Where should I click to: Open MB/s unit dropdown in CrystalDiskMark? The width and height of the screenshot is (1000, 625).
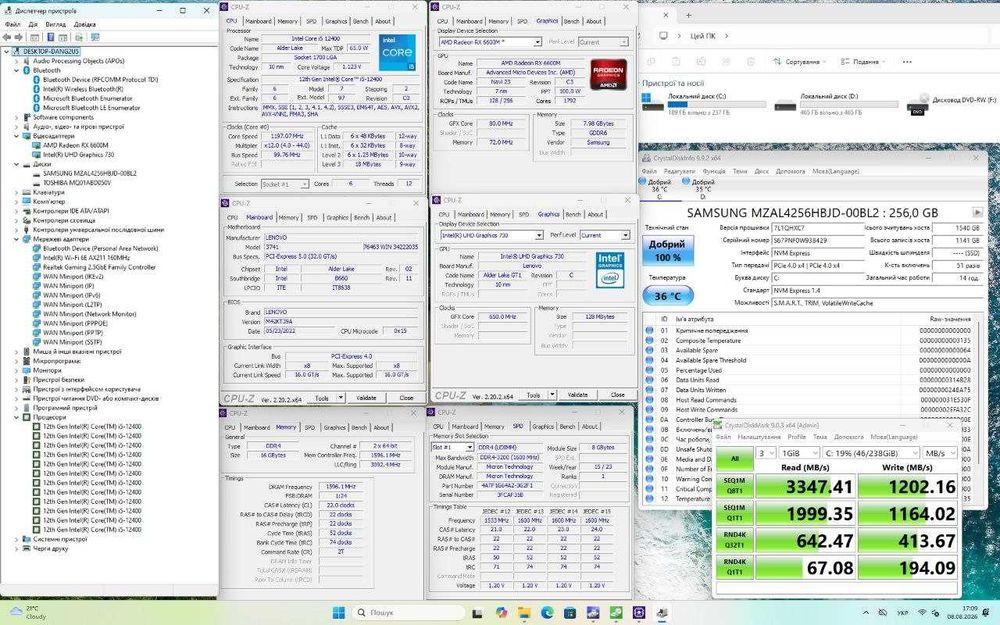point(940,453)
